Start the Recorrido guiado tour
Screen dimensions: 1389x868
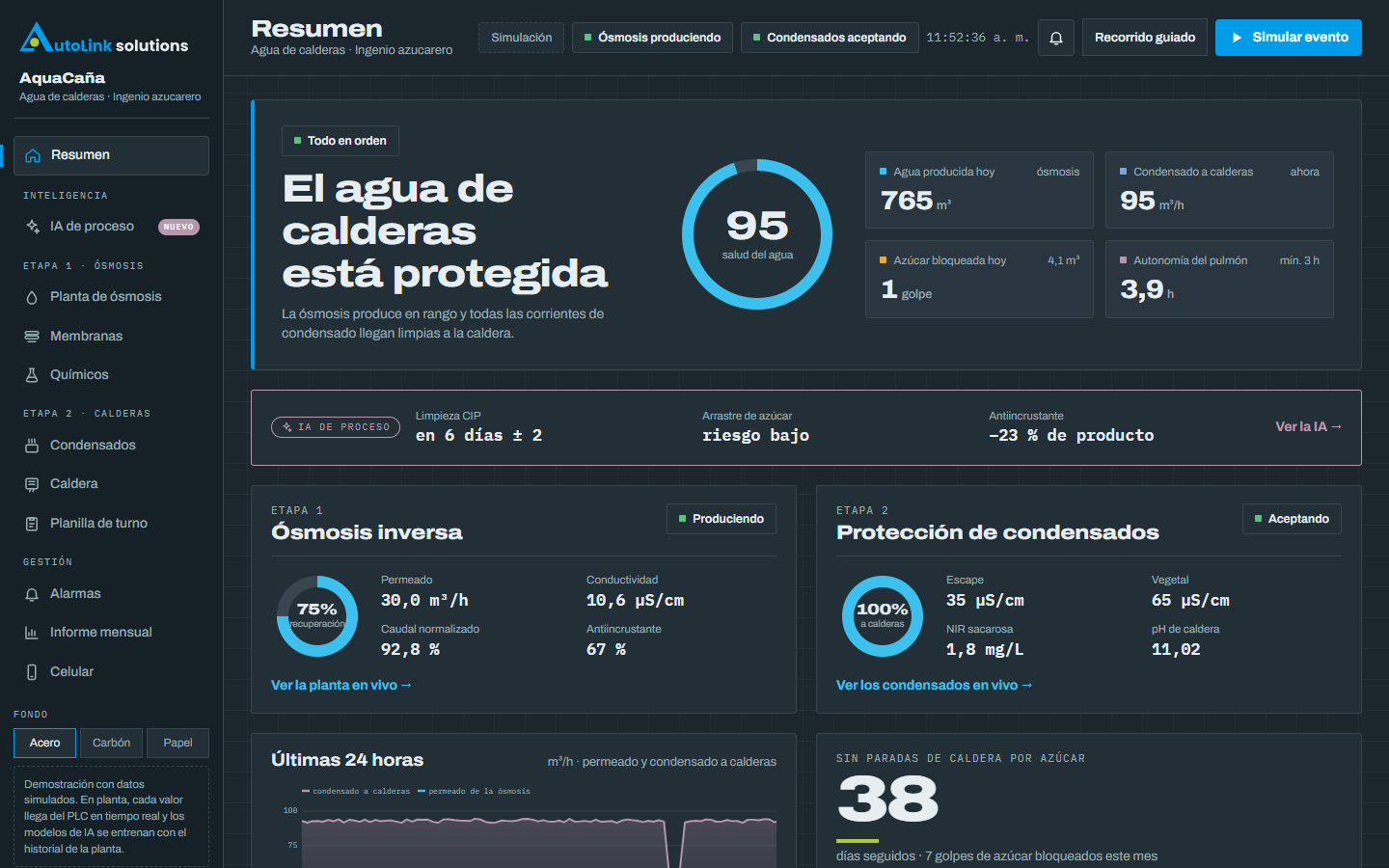coord(1145,38)
